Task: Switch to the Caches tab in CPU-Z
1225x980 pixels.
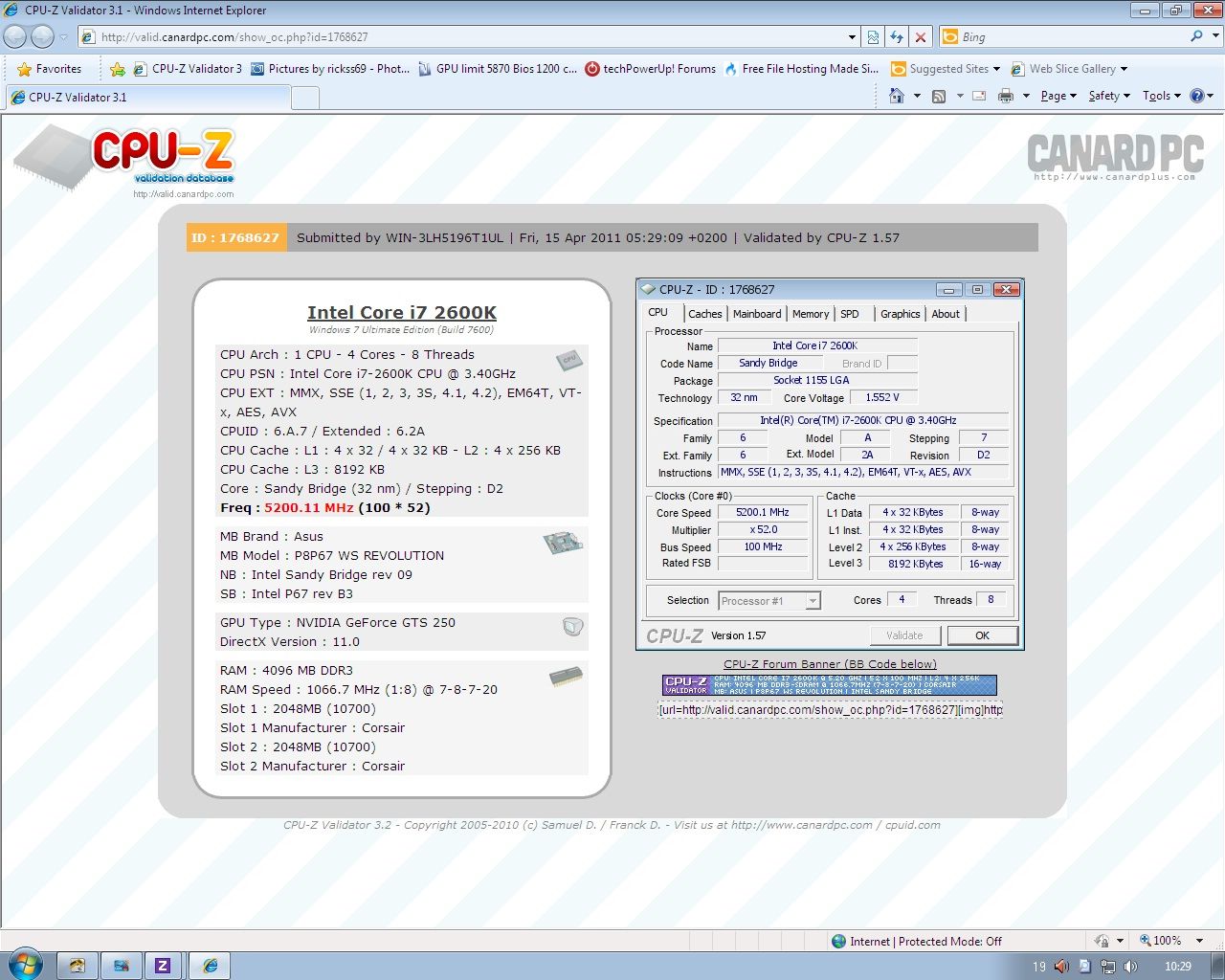Action: tap(705, 314)
